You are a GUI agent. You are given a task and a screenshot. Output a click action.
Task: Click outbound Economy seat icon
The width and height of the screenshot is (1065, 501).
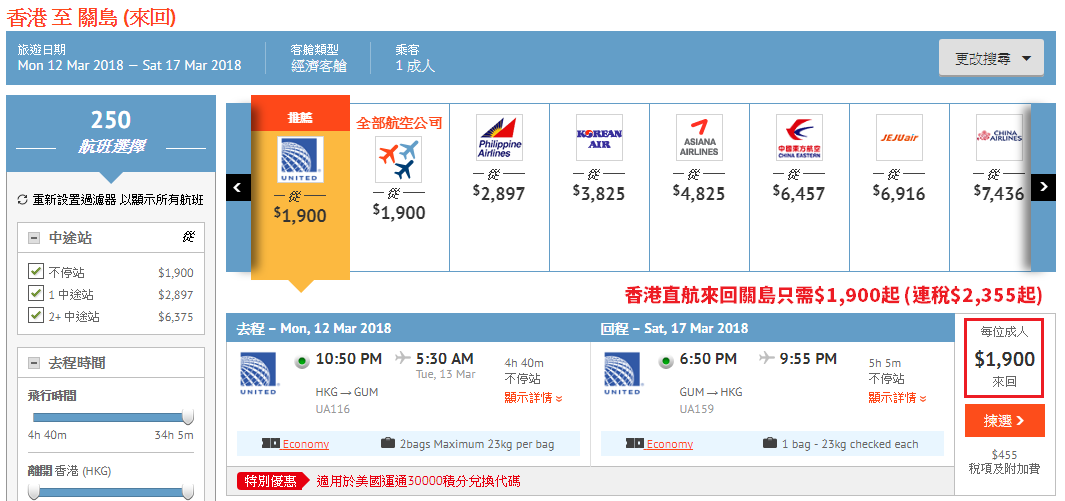pos(270,443)
